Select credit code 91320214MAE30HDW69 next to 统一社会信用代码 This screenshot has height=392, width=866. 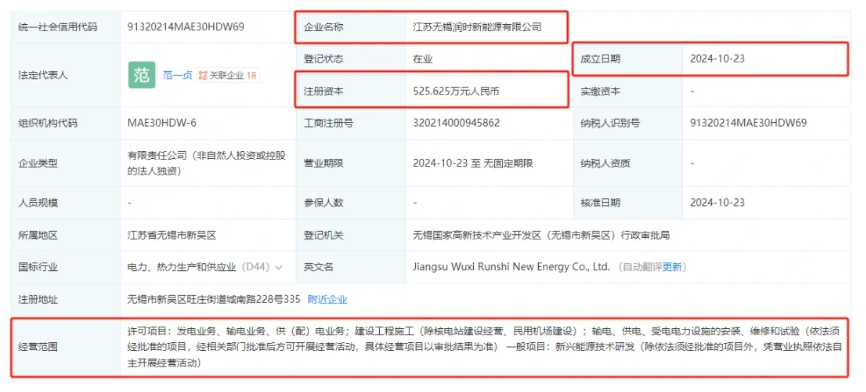click(186, 27)
